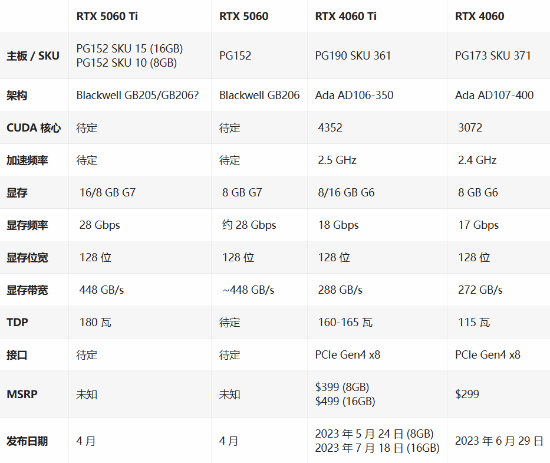Select the Blackwell GB205/GB206? cell

pos(138,95)
